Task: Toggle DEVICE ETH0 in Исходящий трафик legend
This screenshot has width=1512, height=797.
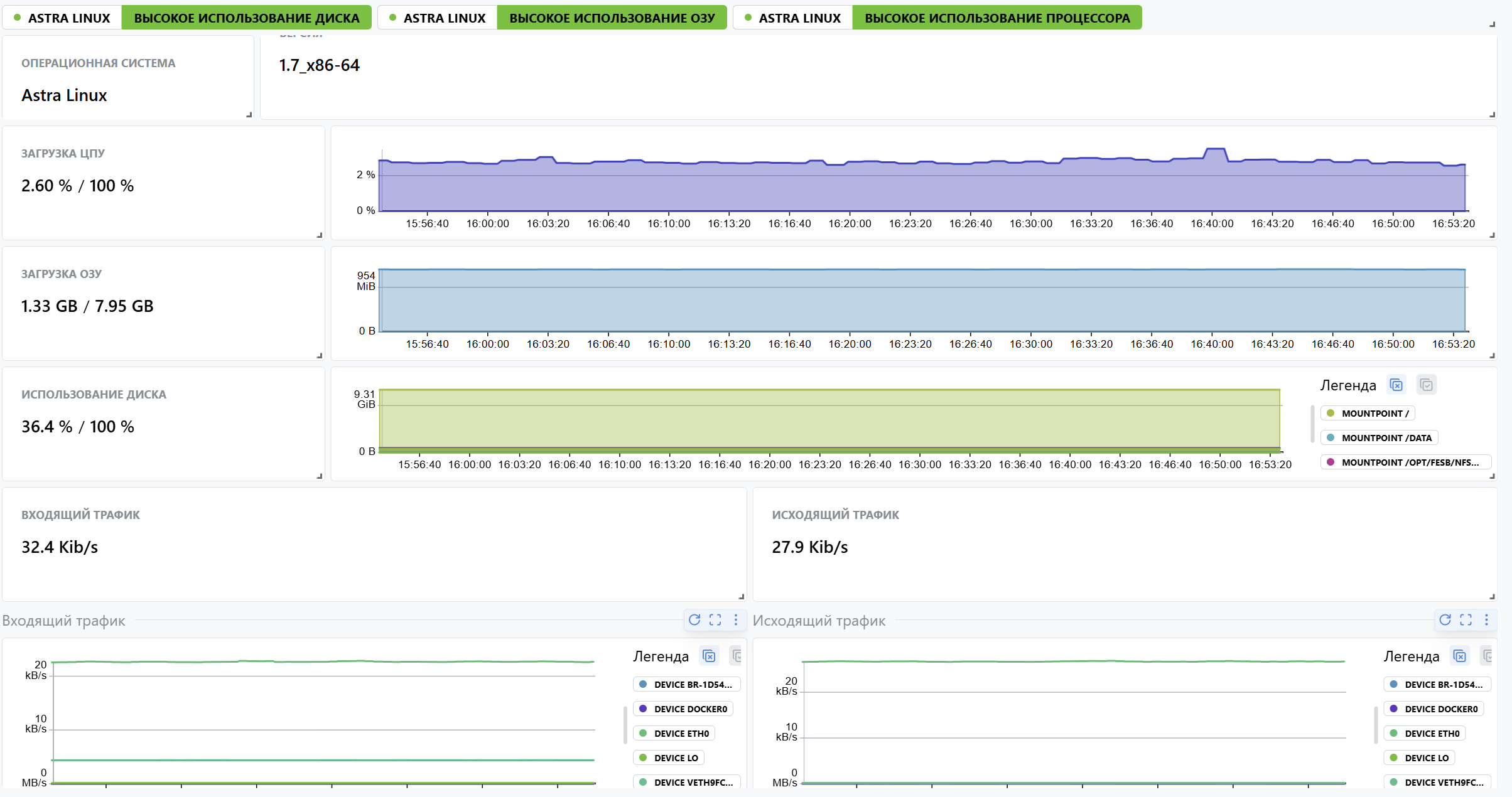Action: (1425, 733)
